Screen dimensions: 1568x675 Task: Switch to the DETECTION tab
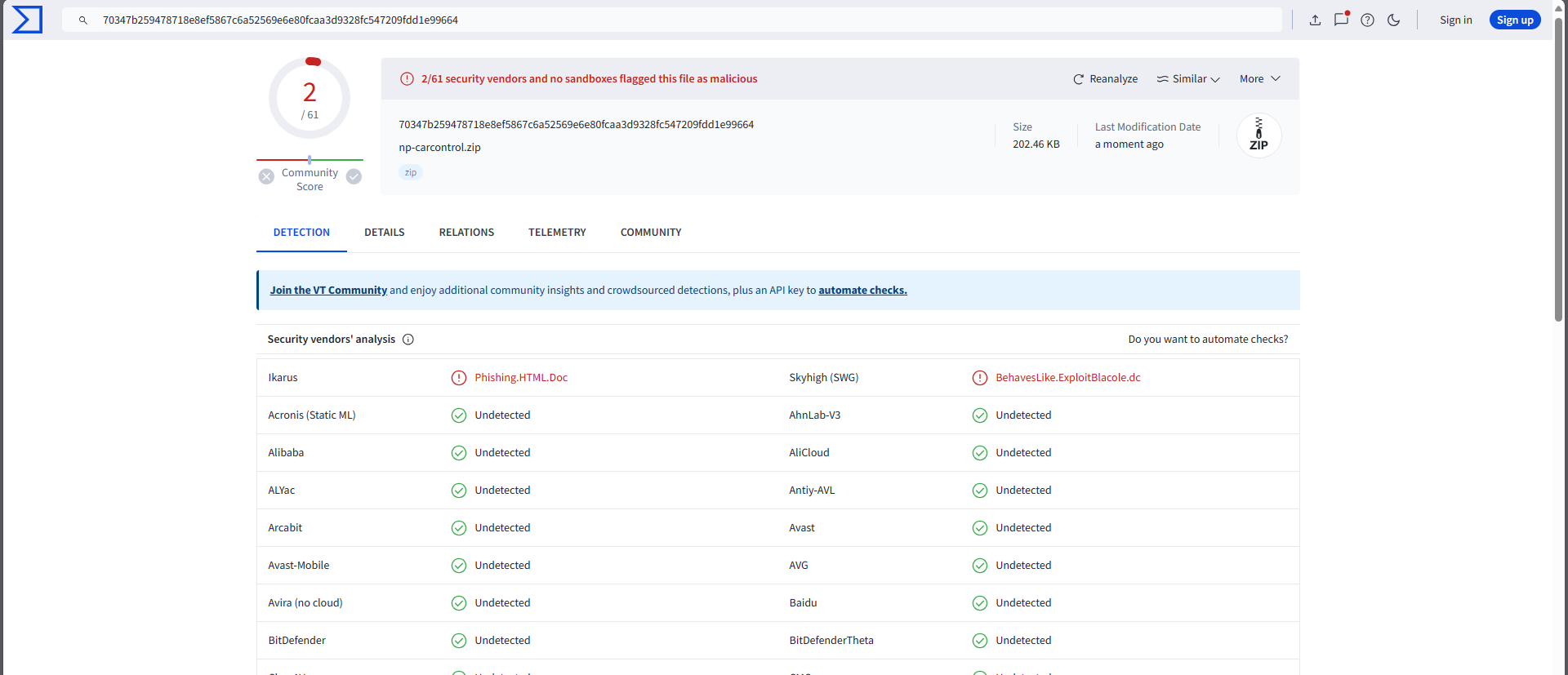click(x=301, y=233)
